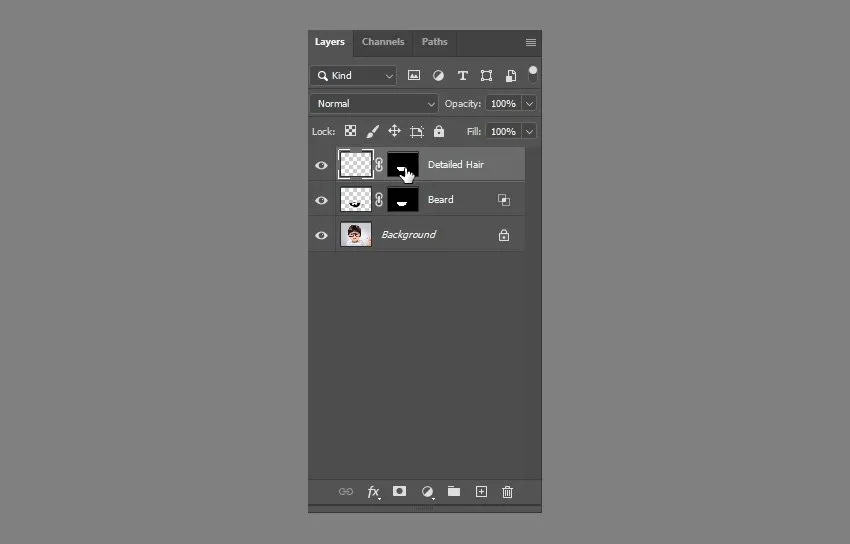This screenshot has width=850, height=544.
Task: Click the Background layer lock icon
Action: click(504, 235)
